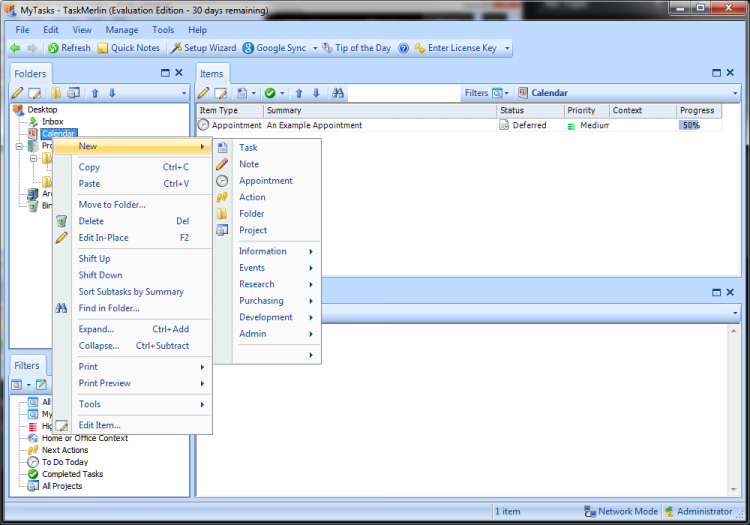Refresh the task list

click(x=69, y=48)
